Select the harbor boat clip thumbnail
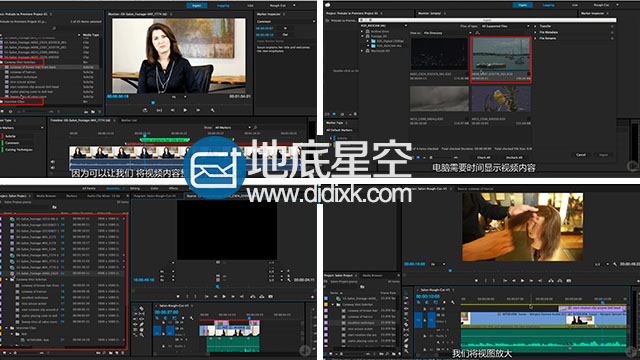The width and height of the screenshot is (640, 360). pyautogui.click(x=501, y=60)
